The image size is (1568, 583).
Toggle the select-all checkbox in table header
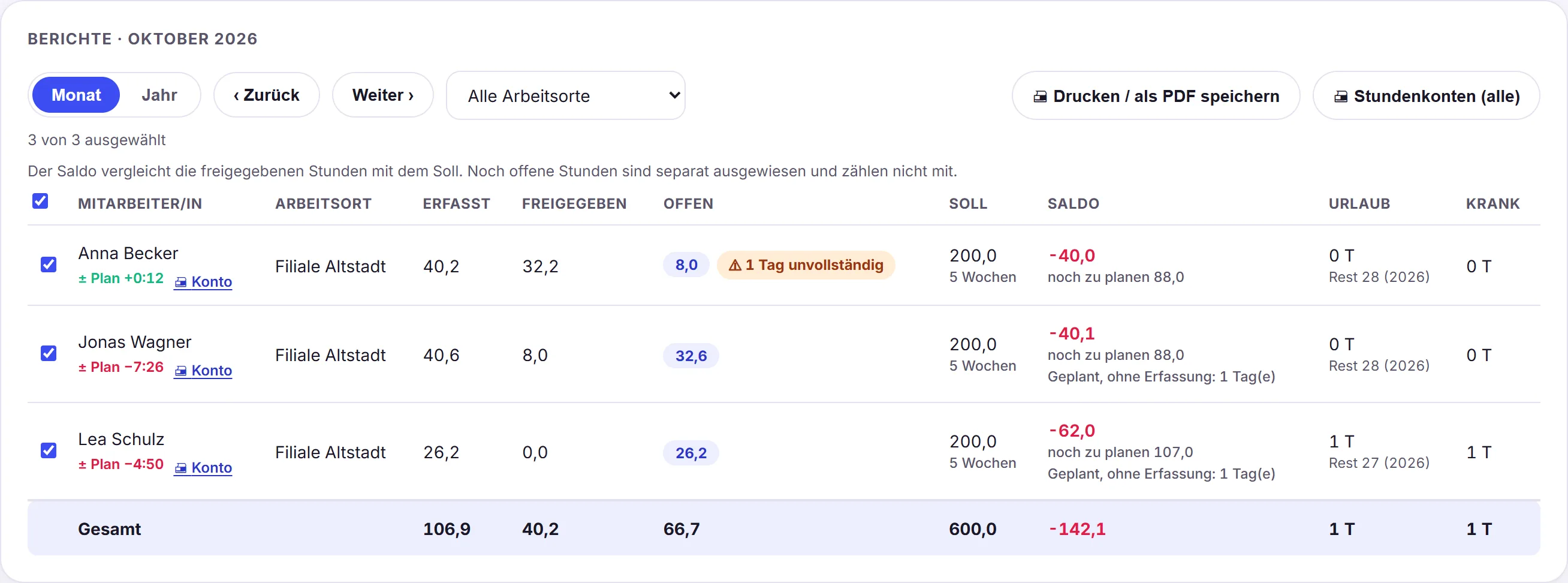[x=40, y=201]
